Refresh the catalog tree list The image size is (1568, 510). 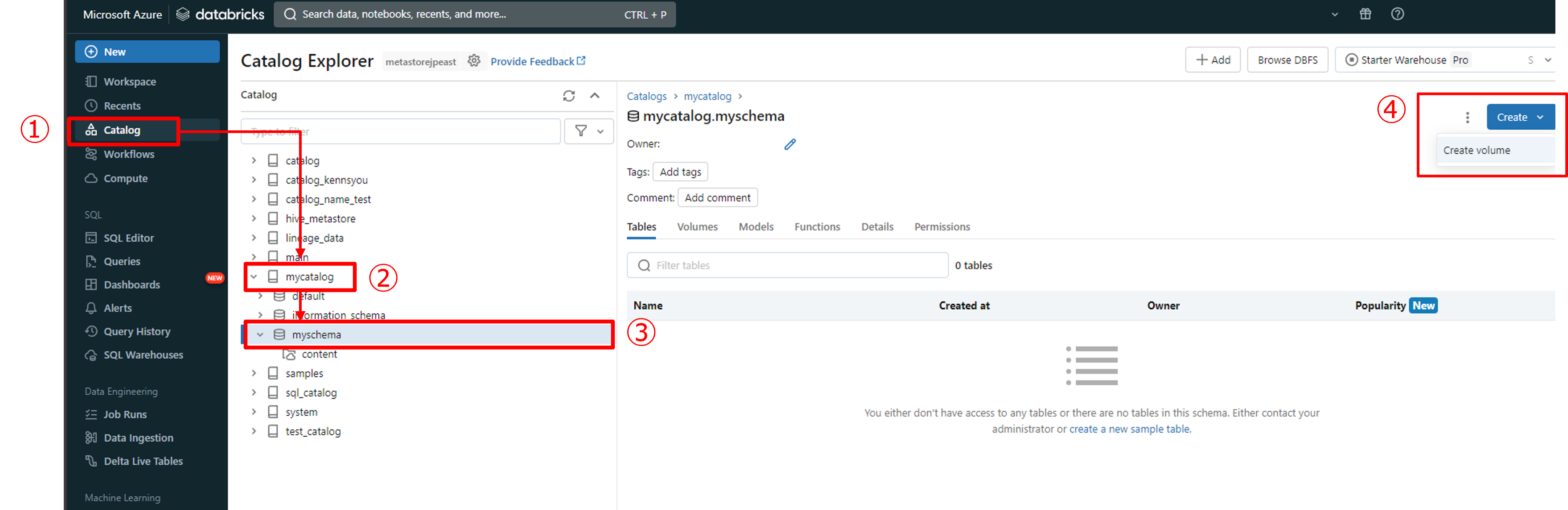pos(569,96)
